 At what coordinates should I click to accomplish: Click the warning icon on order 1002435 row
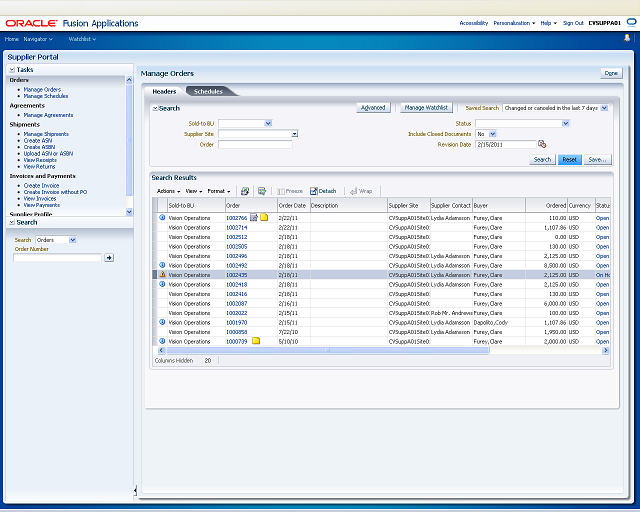pyautogui.click(x=162, y=274)
